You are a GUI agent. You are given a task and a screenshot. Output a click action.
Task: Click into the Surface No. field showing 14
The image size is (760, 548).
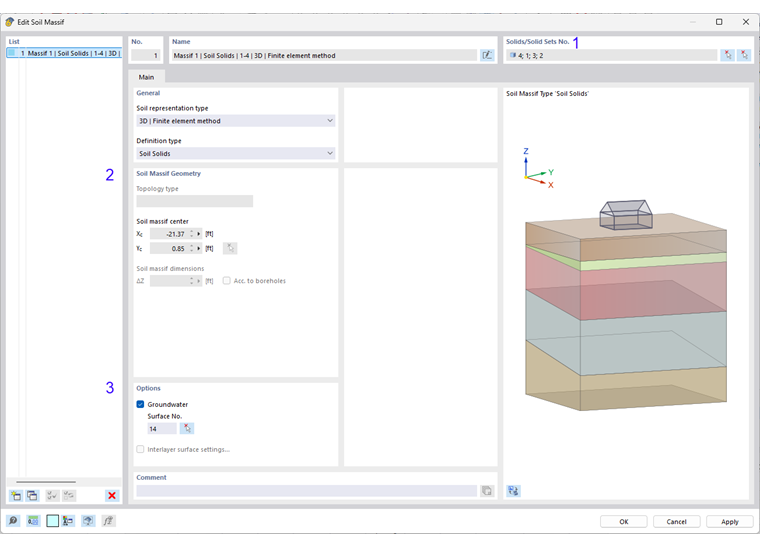pyautogui.click(x=162, y=429)
